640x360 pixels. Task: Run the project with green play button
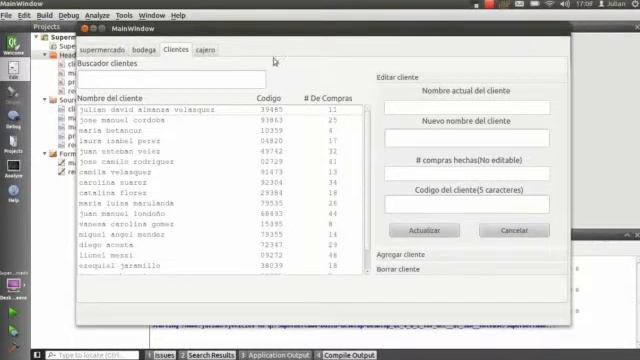[13, 313]
